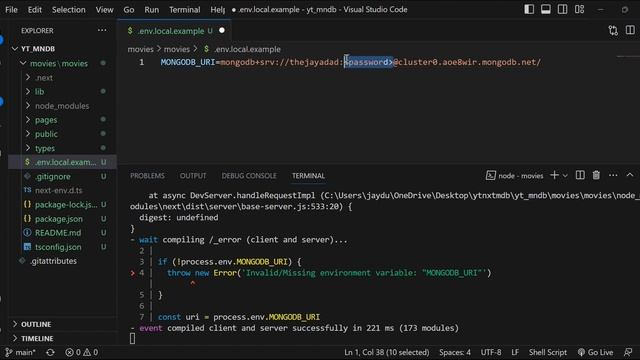This screenshot has height=360, width=640.
Task: Start Go Live server
Action: pyautogui.click(x=596, y=352)
